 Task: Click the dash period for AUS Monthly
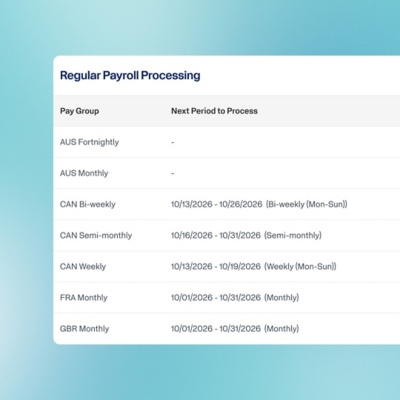tap(173, 173)
